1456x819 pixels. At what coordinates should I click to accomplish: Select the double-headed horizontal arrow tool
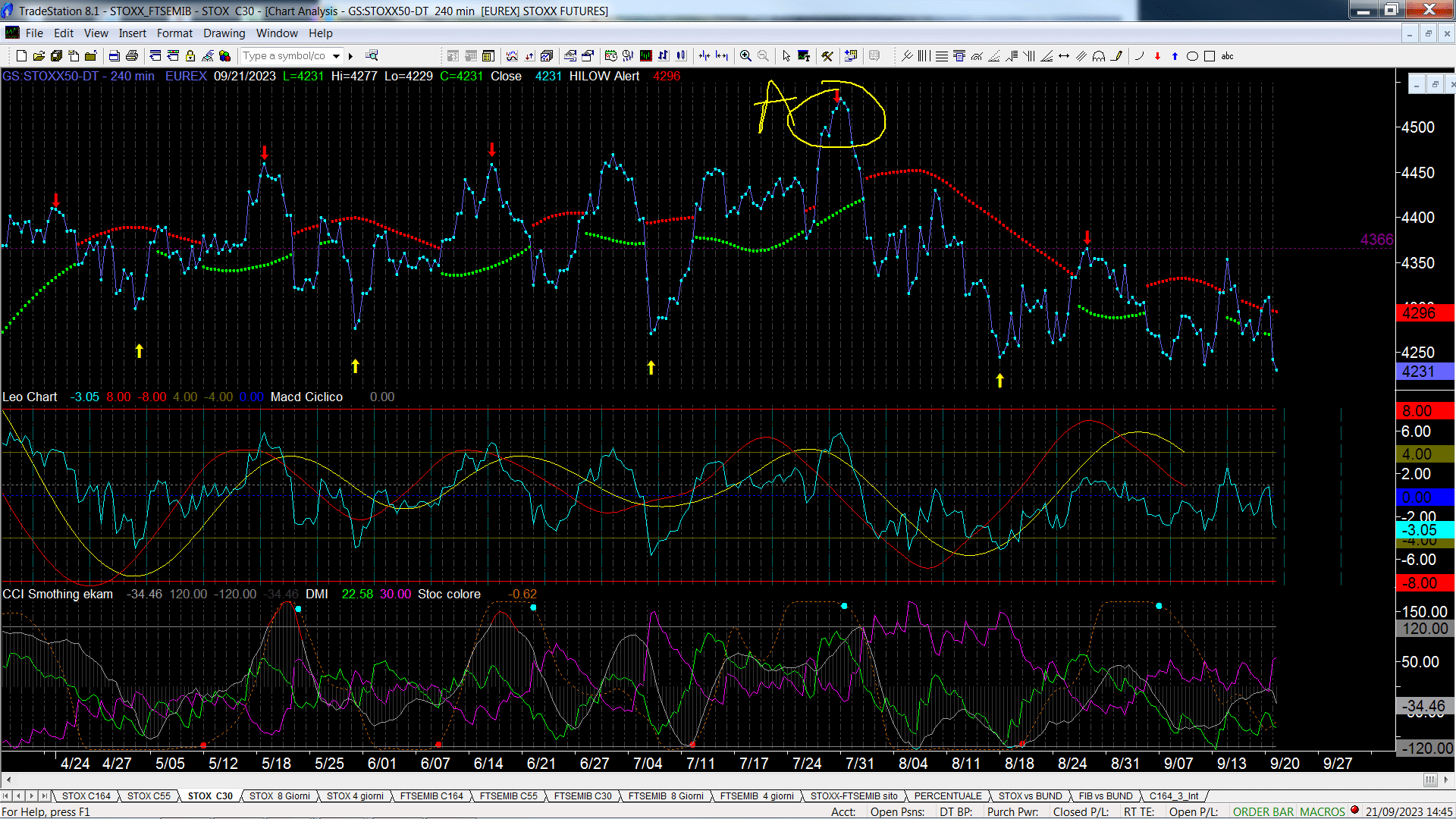point(1064,56)
